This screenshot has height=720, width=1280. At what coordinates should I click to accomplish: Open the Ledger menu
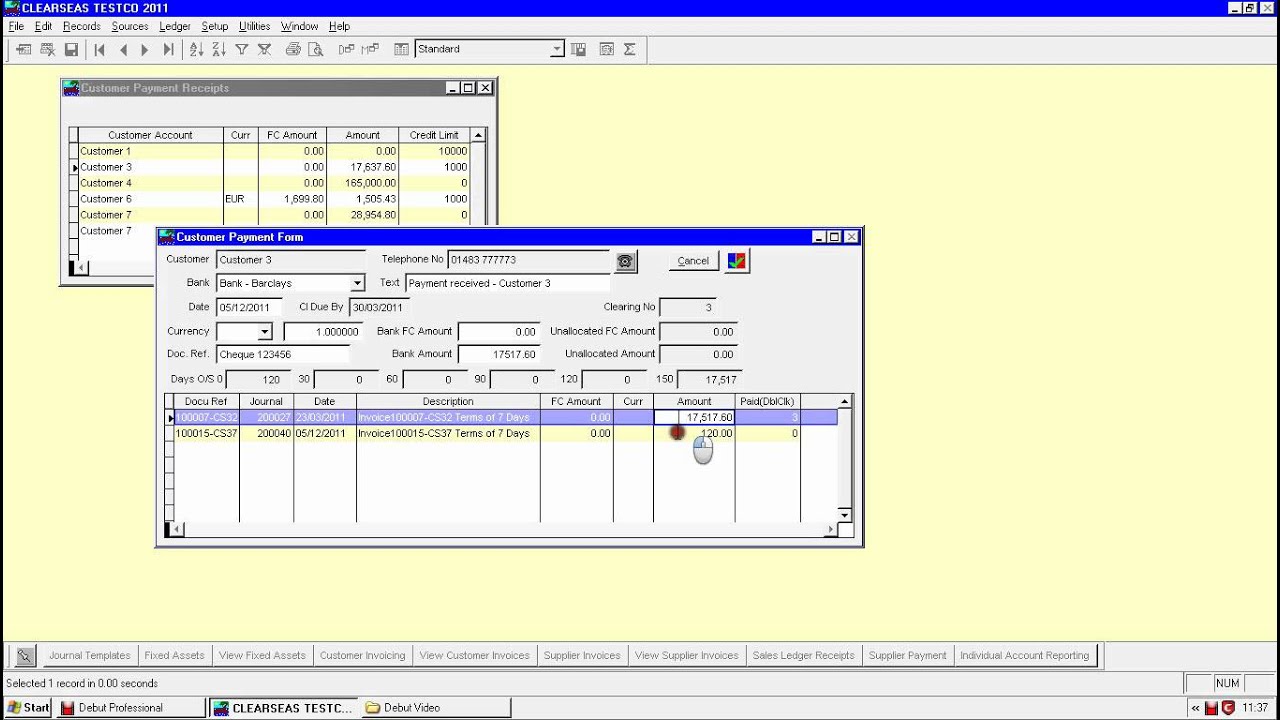pos(175,26)
